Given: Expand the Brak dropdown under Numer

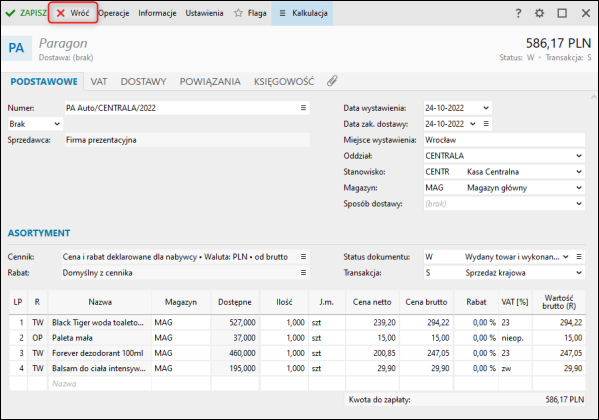Looking at the screenshot, I should tap(35, 124).
